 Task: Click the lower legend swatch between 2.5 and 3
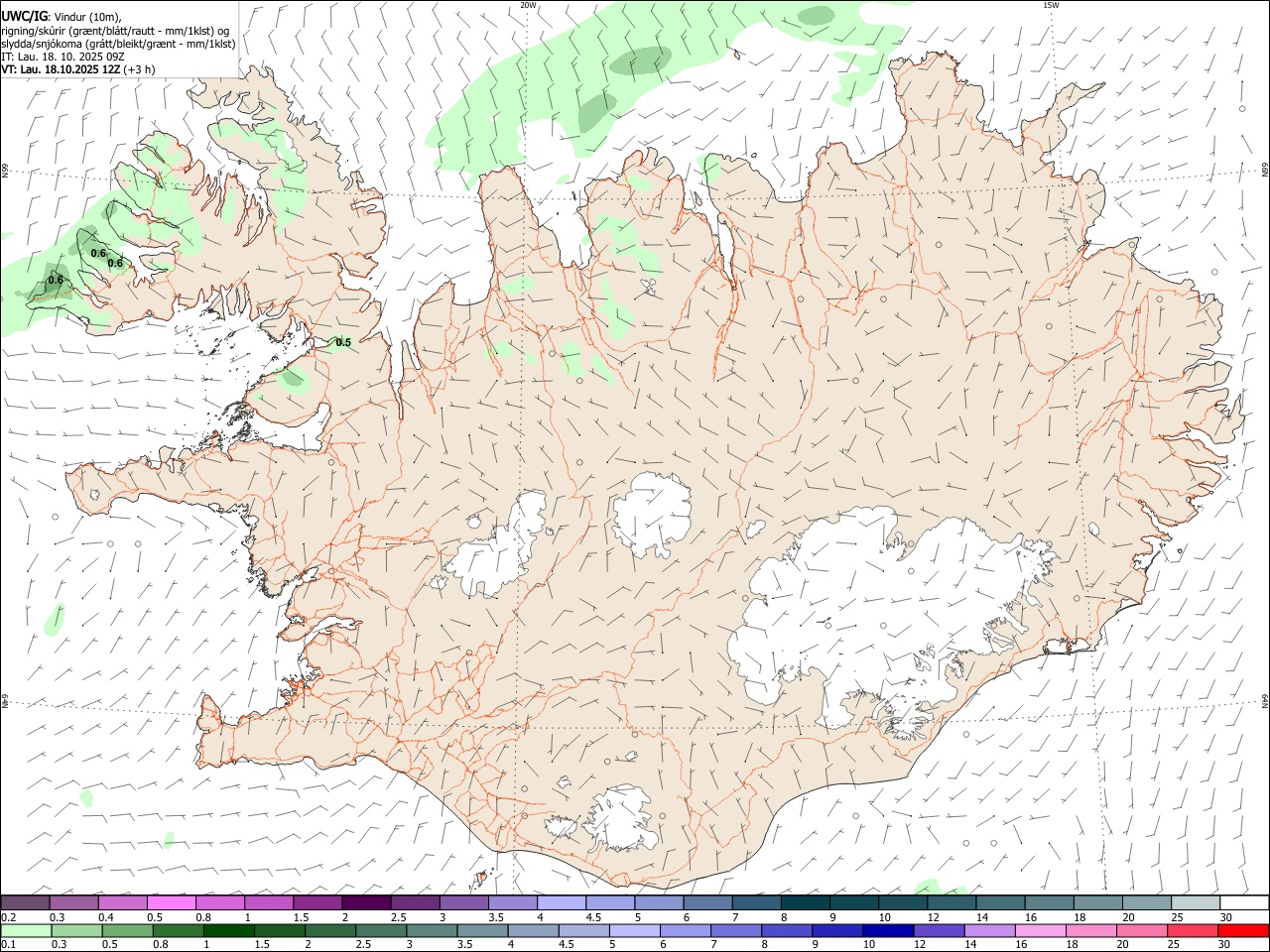click(381, 930)
